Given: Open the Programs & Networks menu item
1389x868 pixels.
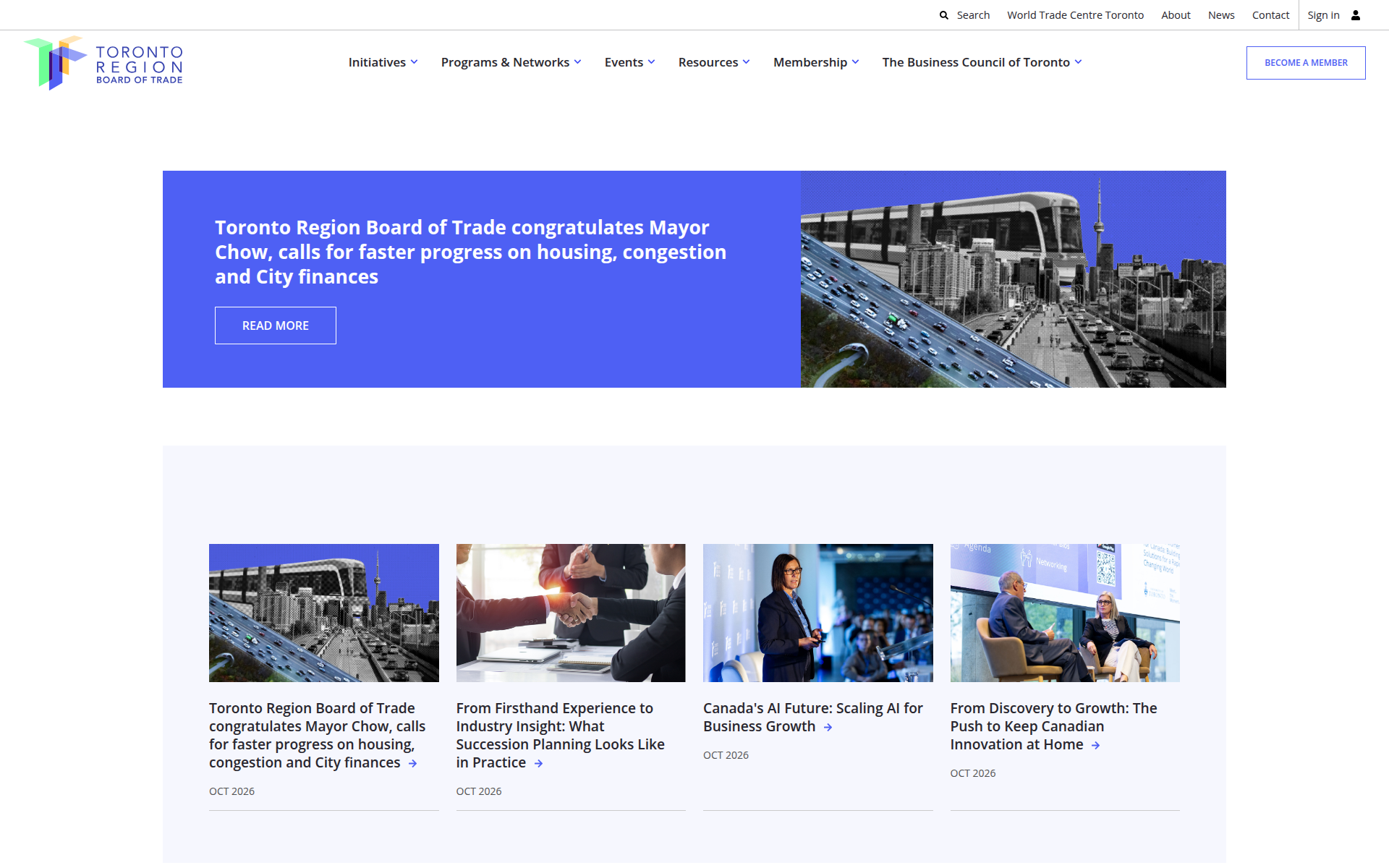Looking at the screenshot, I should tap(505, 62).
